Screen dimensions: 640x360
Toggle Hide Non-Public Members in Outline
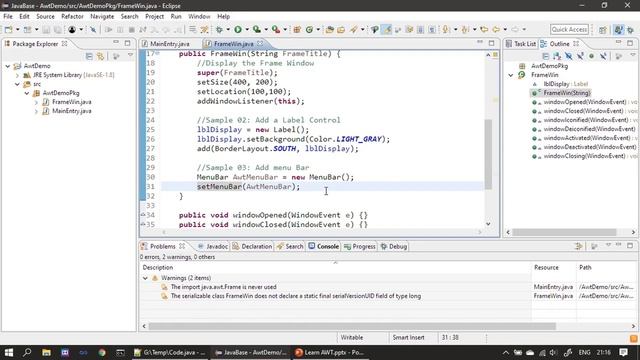click(591, 56)
